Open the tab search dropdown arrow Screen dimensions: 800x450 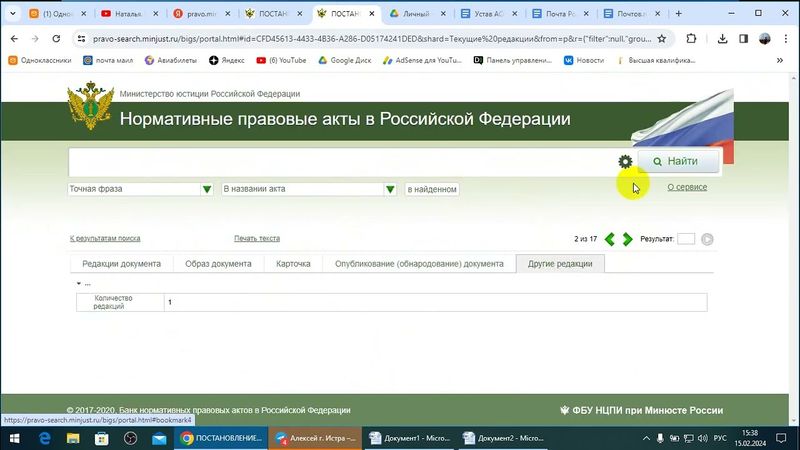[13, 14]
